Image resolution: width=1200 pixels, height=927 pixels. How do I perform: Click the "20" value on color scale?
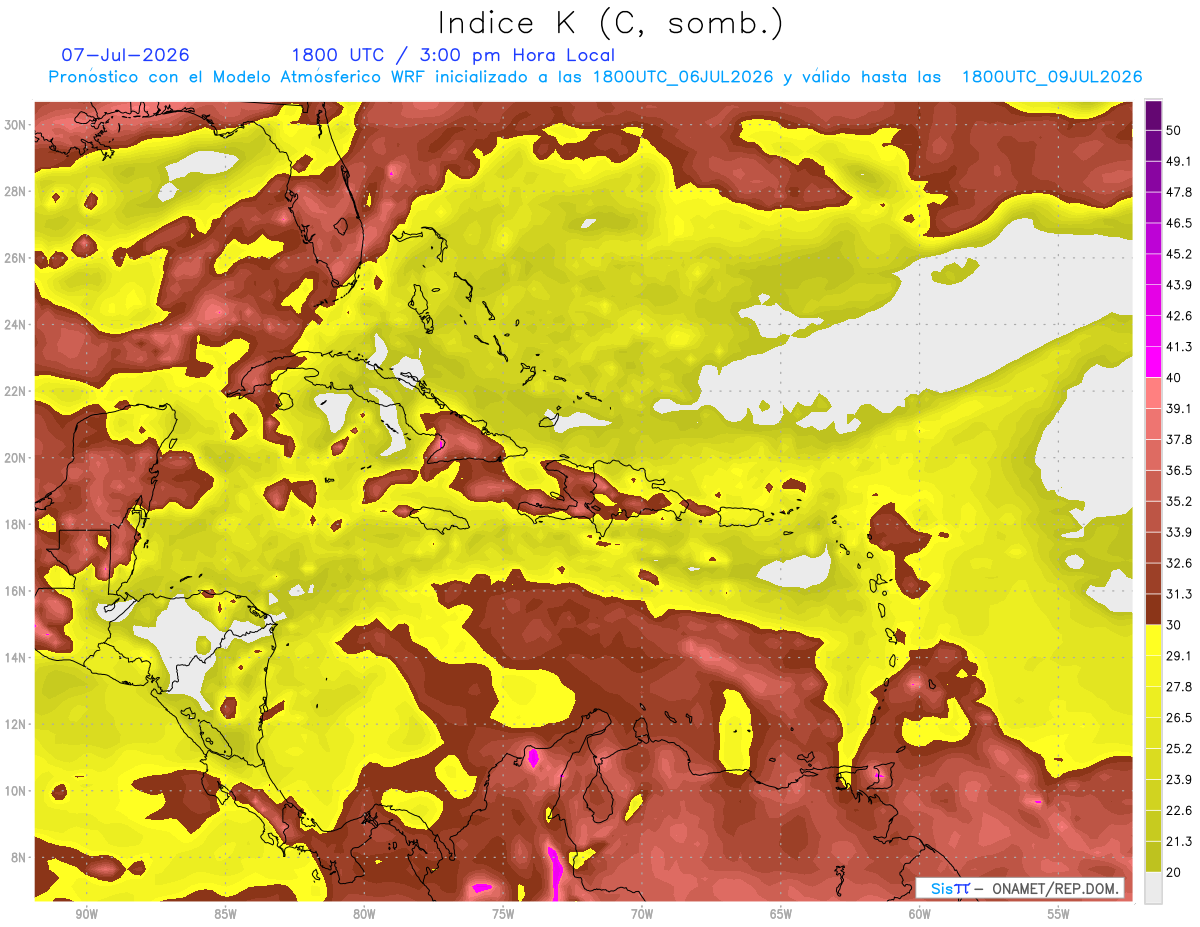1175,873
